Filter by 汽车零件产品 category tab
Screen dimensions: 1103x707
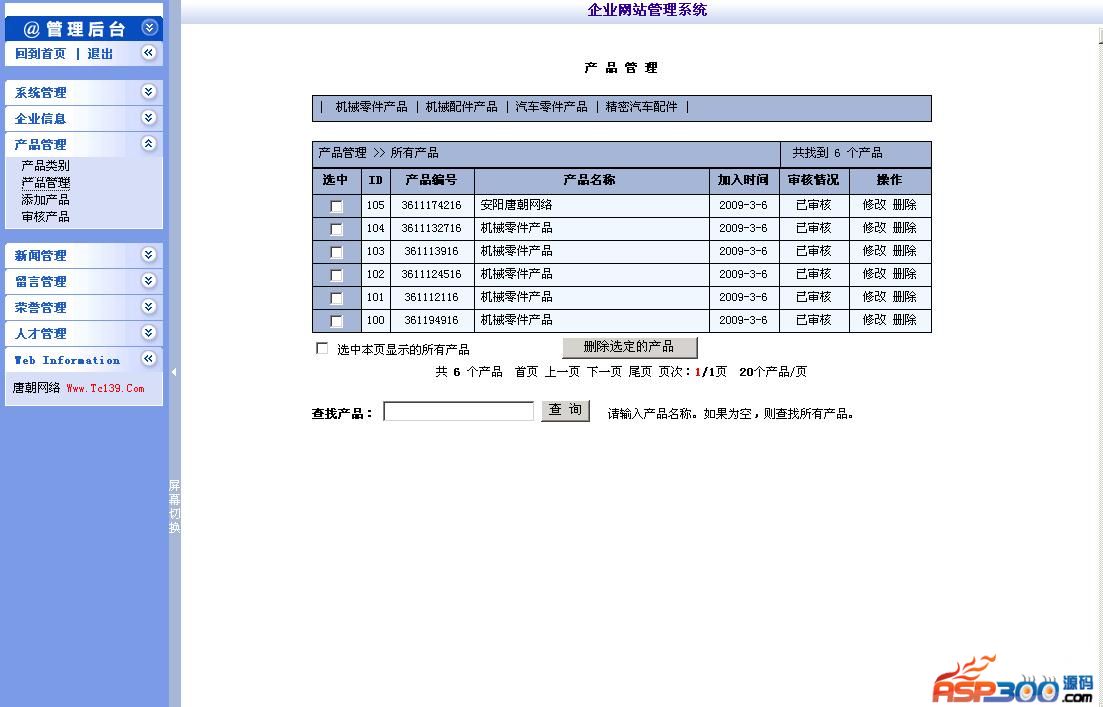[552, 107]
